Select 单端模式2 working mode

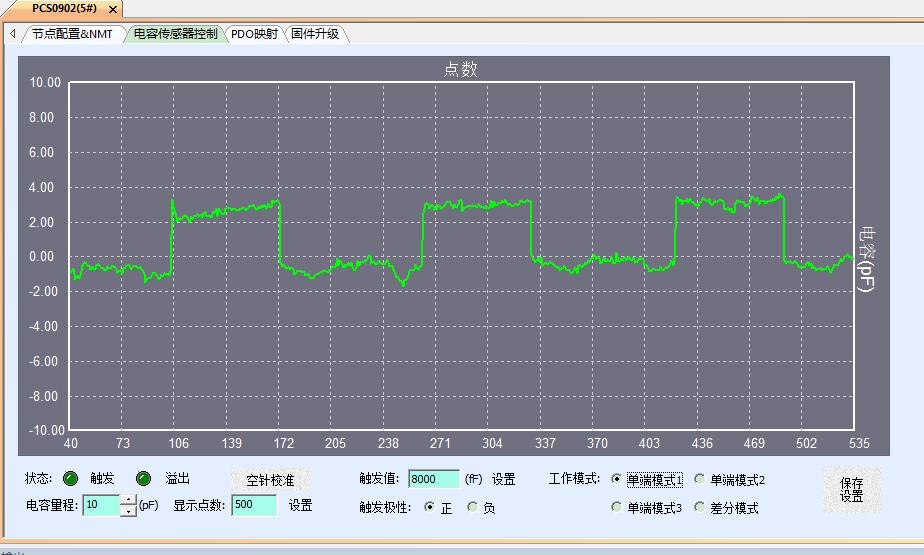point(699,480)
